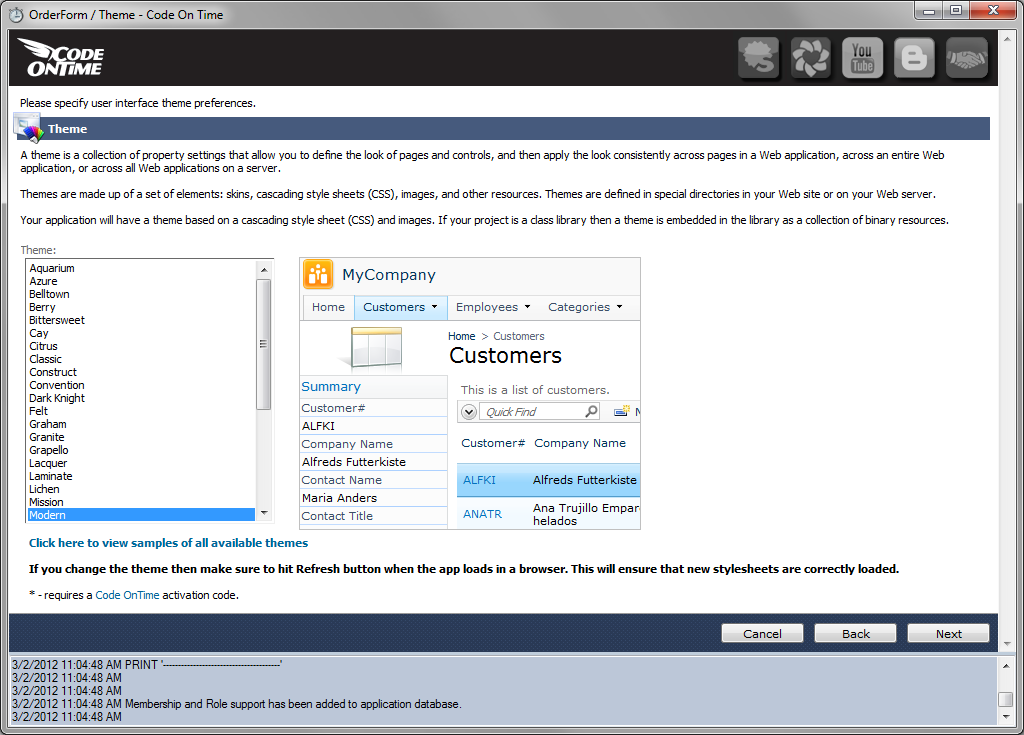Select the Modern theme

(x=140, y=515)
